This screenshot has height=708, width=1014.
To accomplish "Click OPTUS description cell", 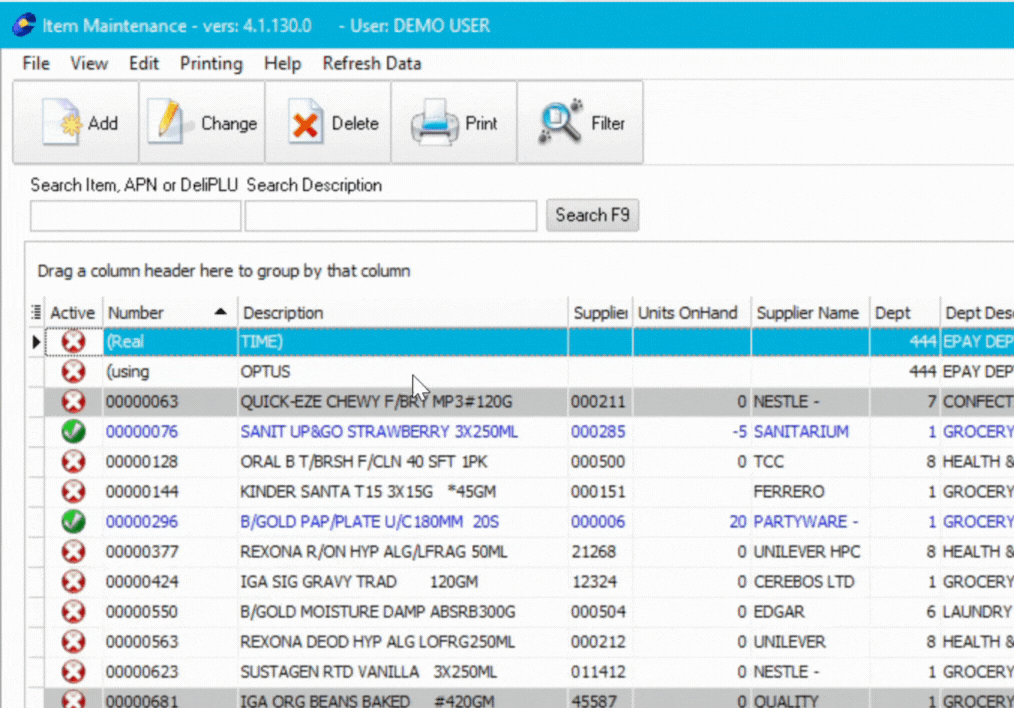I will click(x=402, y=372).
